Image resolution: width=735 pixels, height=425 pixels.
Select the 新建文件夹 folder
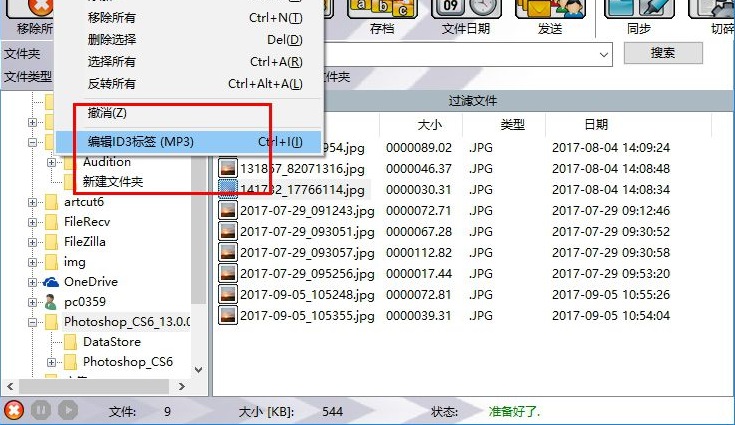pyautogui.click(x=113, y=182)
